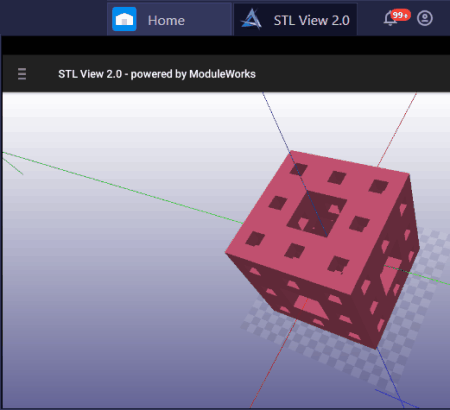Open the notifications bell with 99+ badge
Image resolution: width=450 pixels, height=410 pixels.
point(396,18)
